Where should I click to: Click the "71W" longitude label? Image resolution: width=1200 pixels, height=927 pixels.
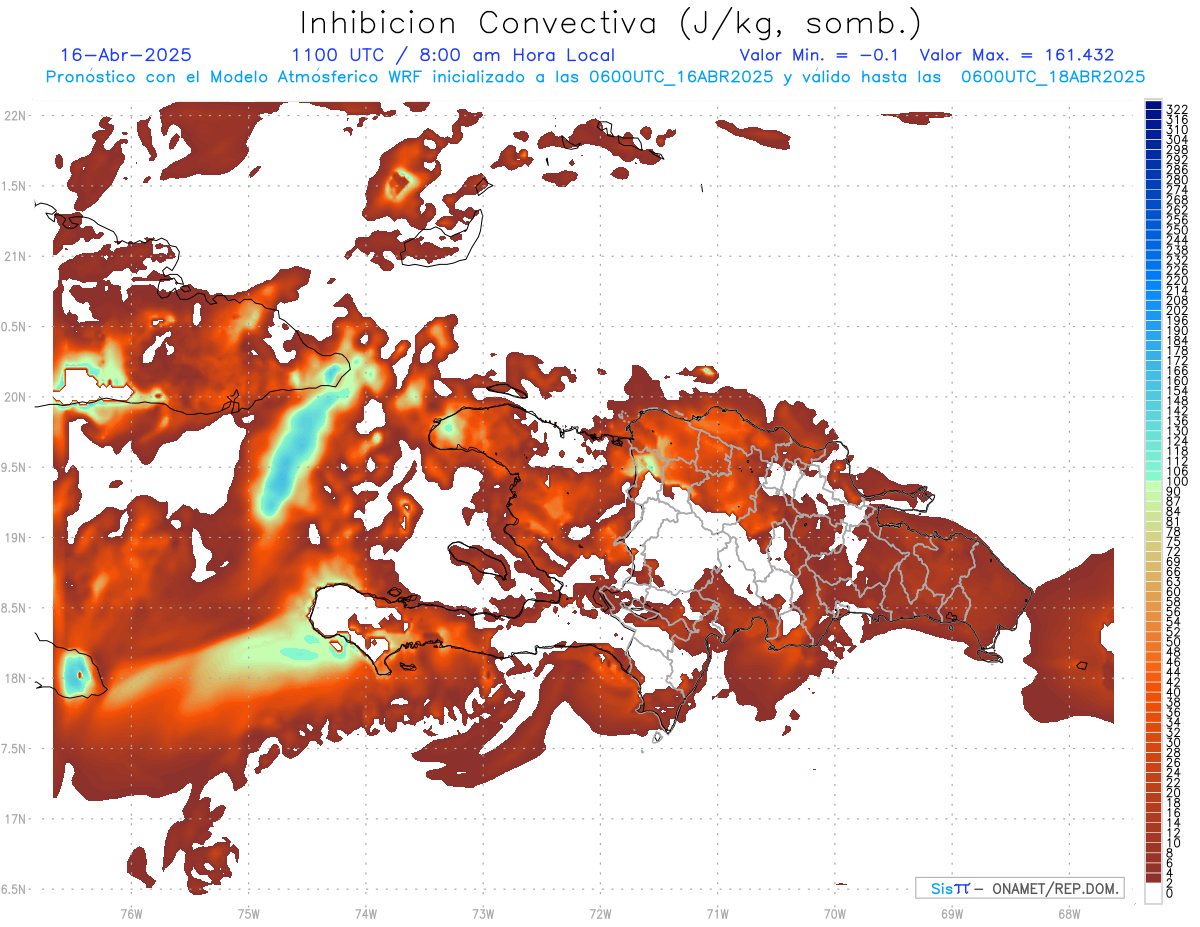[x=717, y=913]
